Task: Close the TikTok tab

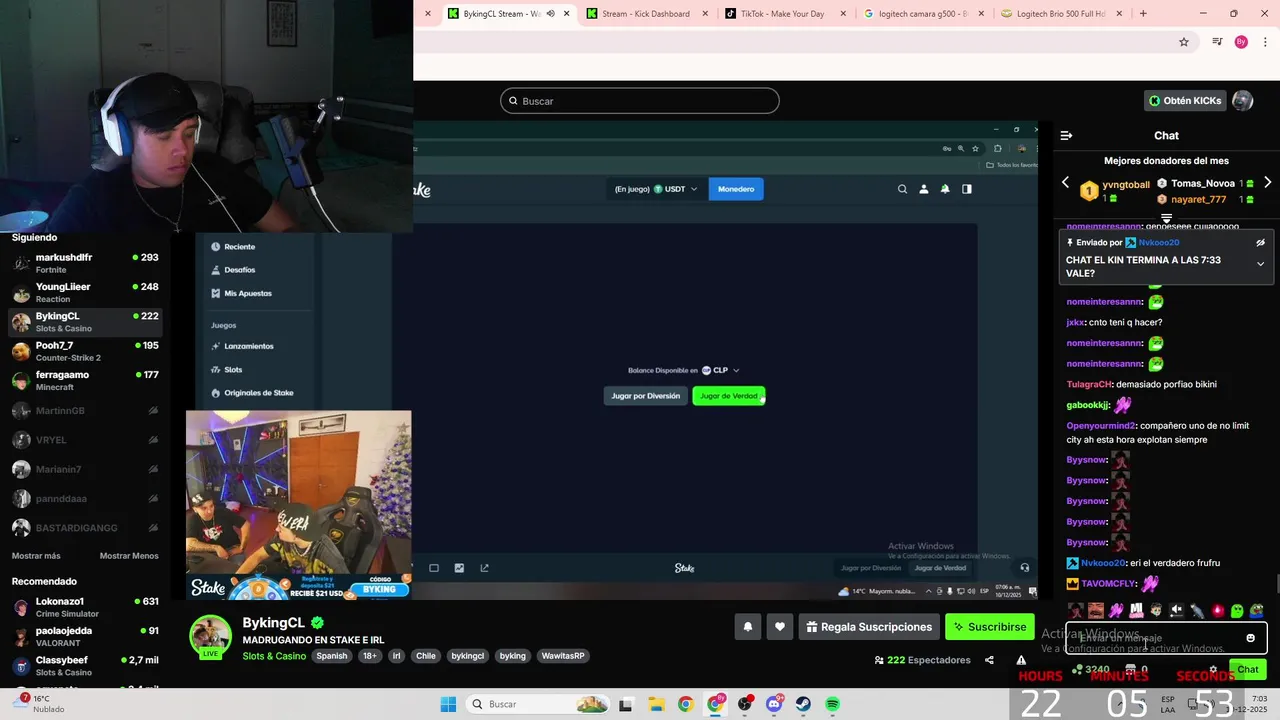Action: (x=843, y=14)
